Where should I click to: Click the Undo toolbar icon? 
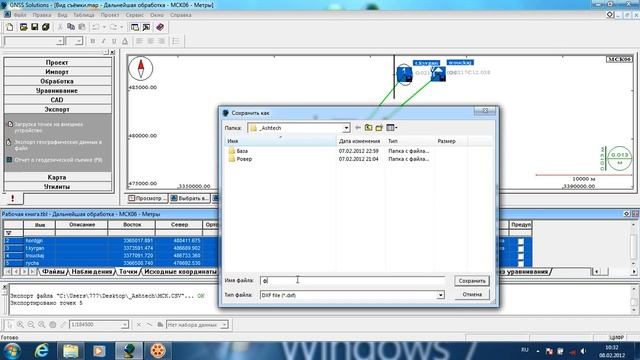tap(96, 27)
